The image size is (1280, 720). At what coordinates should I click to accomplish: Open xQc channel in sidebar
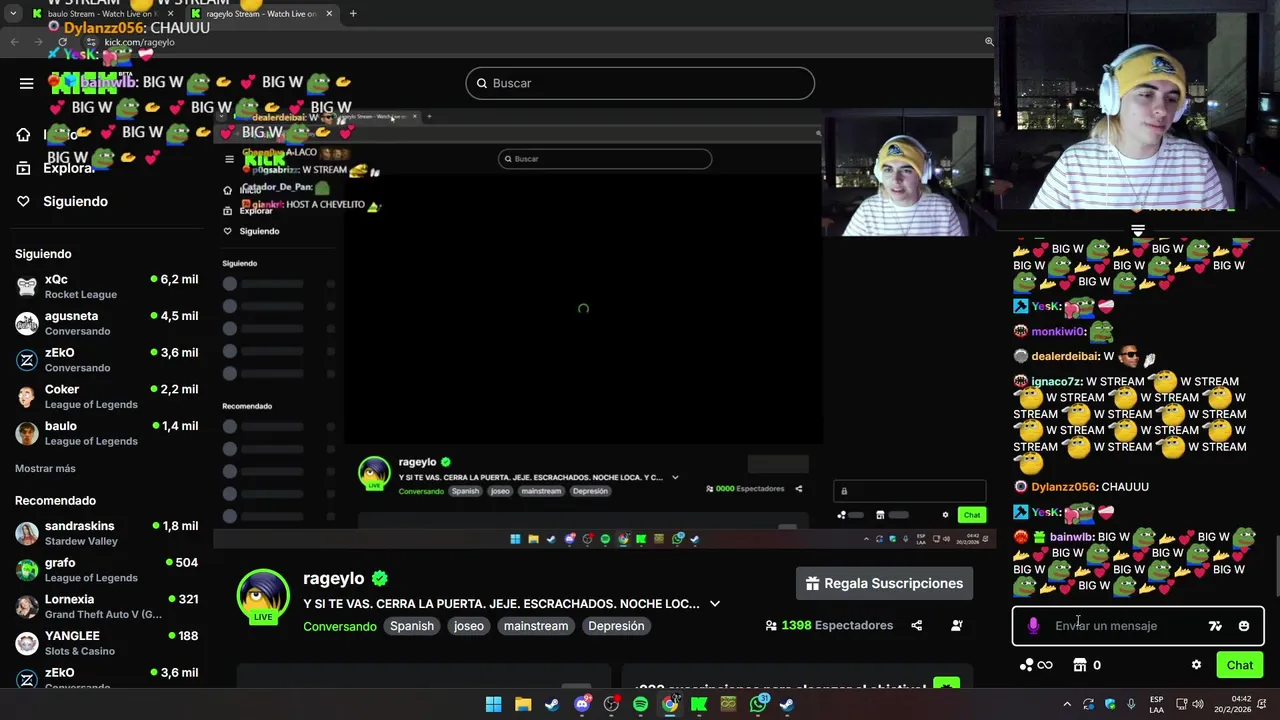tap(107, 286)
